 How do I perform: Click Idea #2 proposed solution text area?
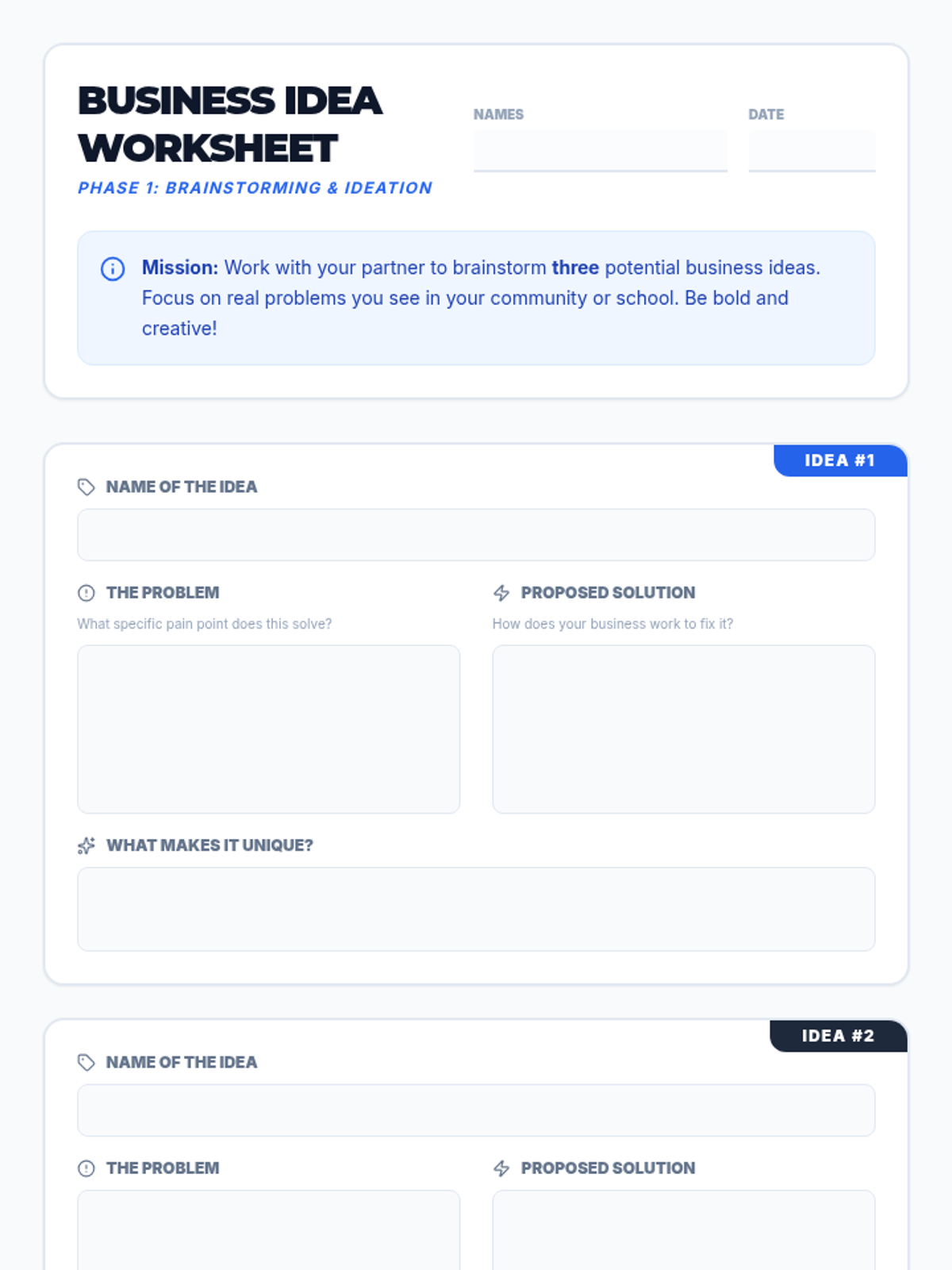click(x=683, y=1229)
